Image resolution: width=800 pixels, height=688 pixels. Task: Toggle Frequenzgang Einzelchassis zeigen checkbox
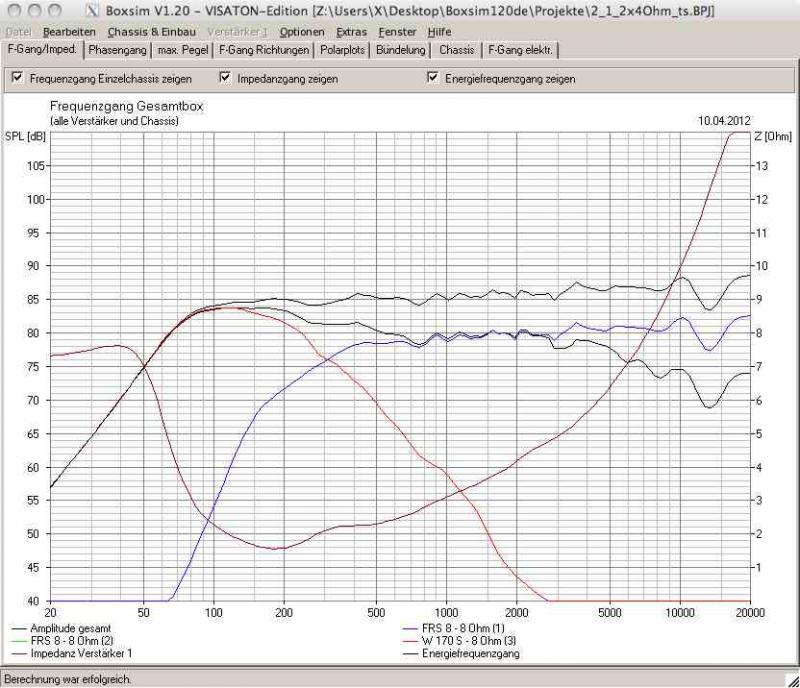17,78
